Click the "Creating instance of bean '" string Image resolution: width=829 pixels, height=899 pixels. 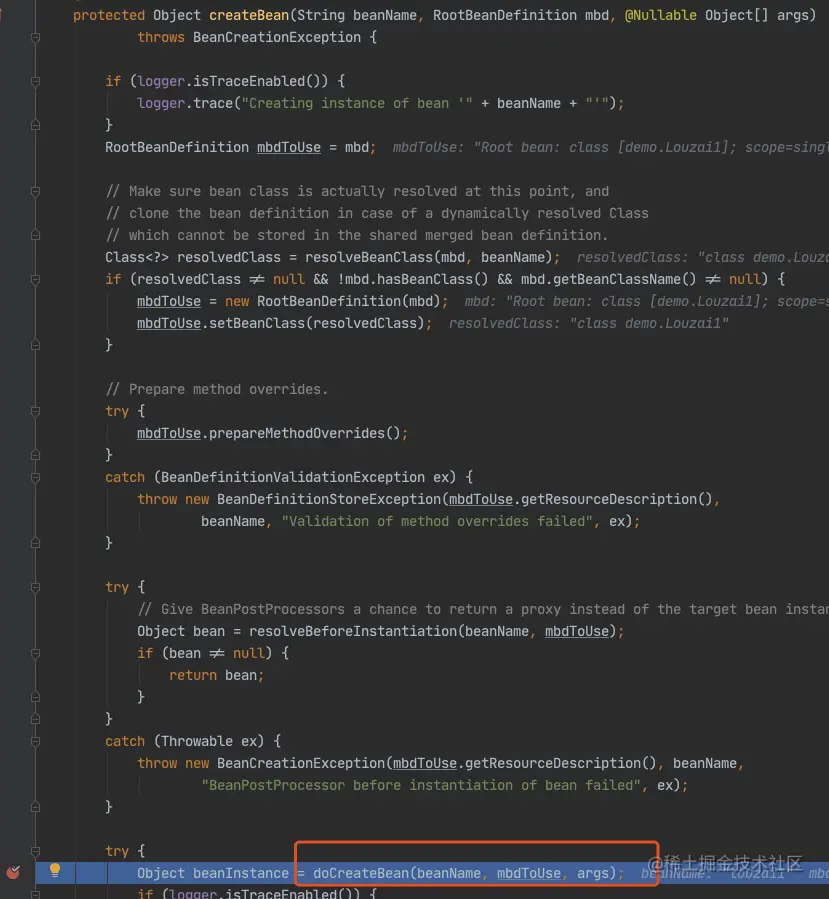[357, 103]
